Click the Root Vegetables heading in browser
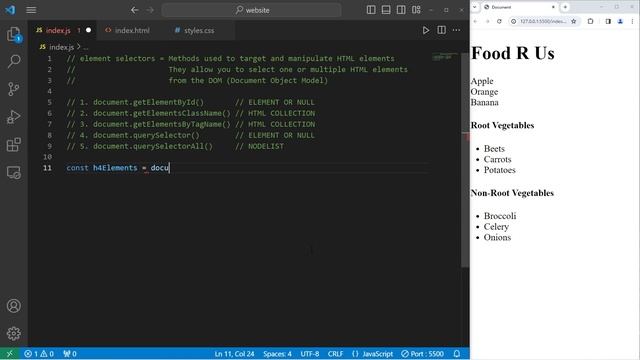Image resolution: width=640 pixels, height=360 pixels. pos(502,125)
